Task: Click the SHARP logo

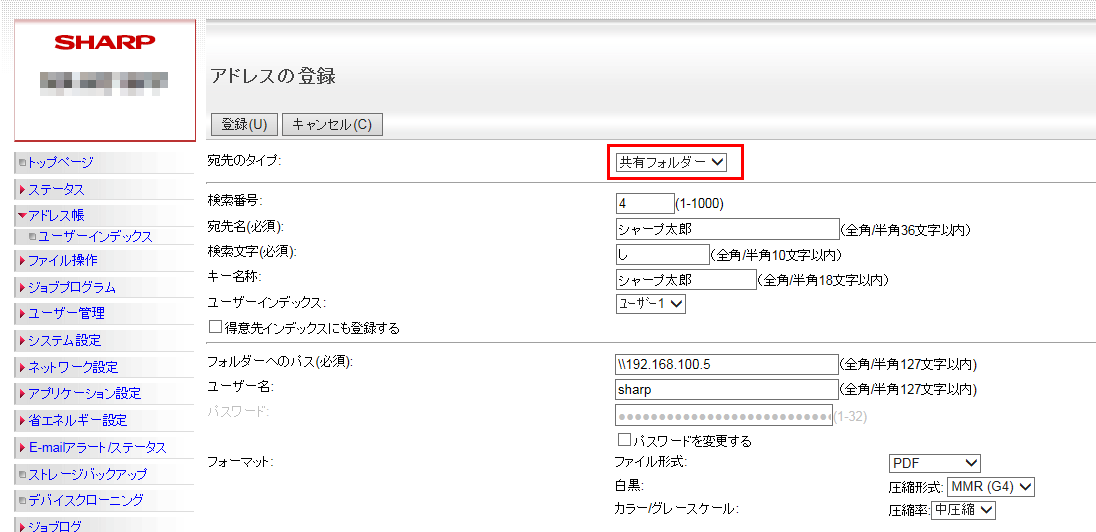Action: pyautogui.click(x=105, y=42)
